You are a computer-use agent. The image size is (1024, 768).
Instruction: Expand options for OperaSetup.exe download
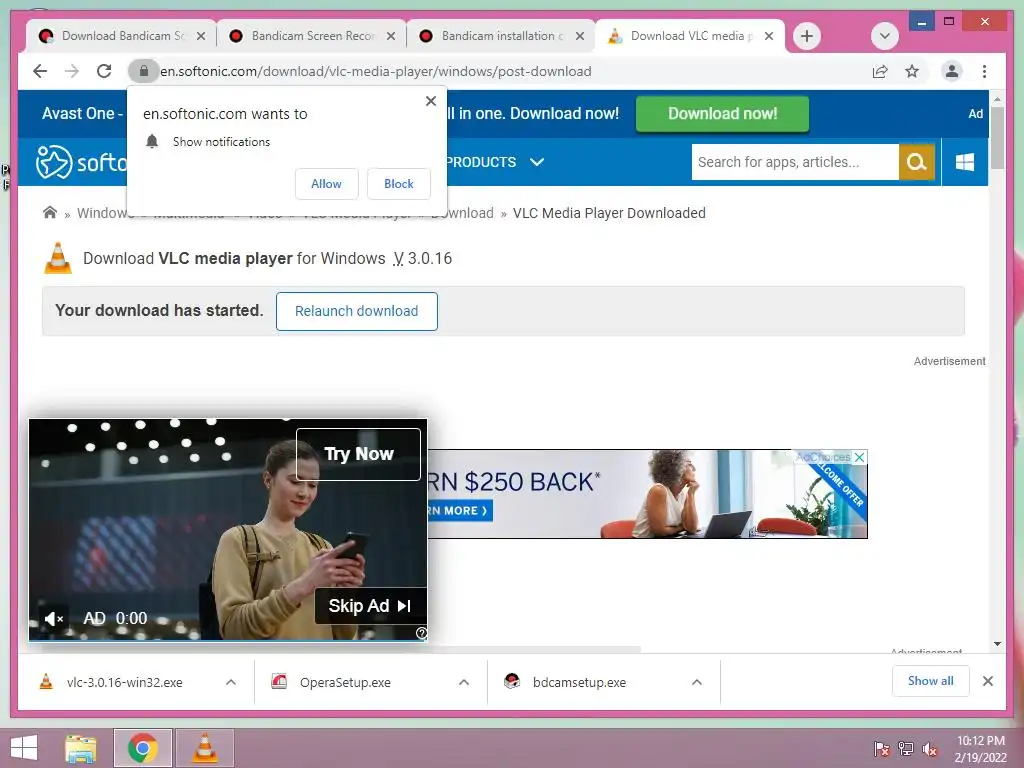[x=464, y=682]
